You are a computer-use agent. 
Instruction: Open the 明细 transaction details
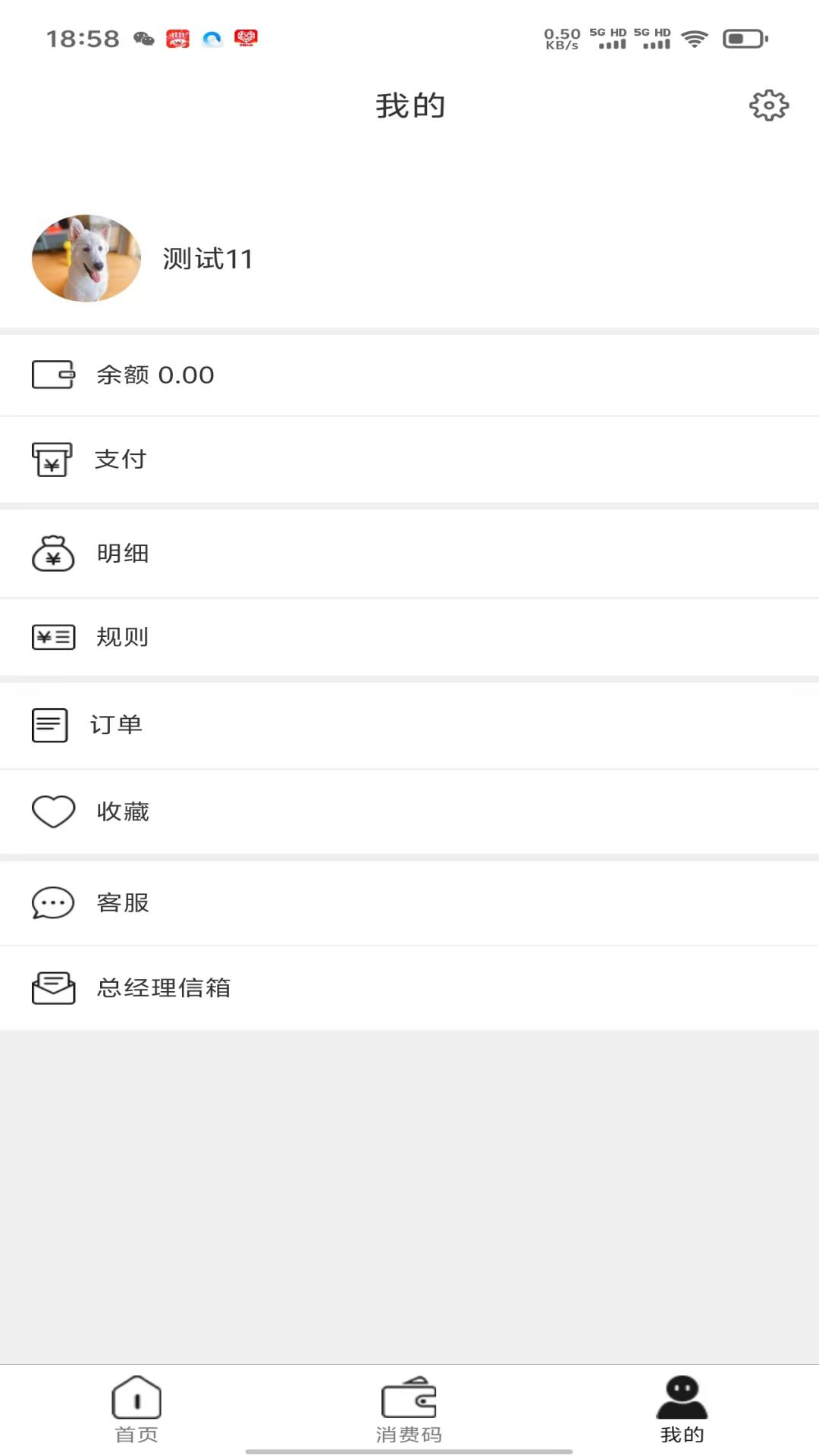coord(123,554)
